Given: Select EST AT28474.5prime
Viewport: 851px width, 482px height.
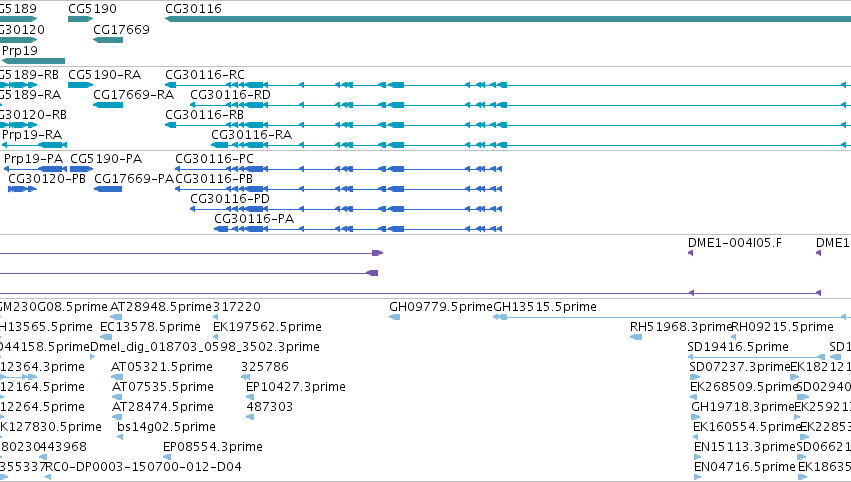Looking at the screenshot, I should pyautogui.click(x=163, y=407).
